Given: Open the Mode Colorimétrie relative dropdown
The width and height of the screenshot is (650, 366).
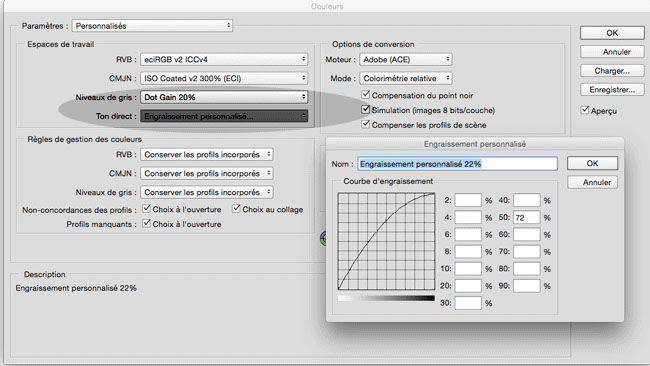Looking at the screenshot, I should [405, 78].
